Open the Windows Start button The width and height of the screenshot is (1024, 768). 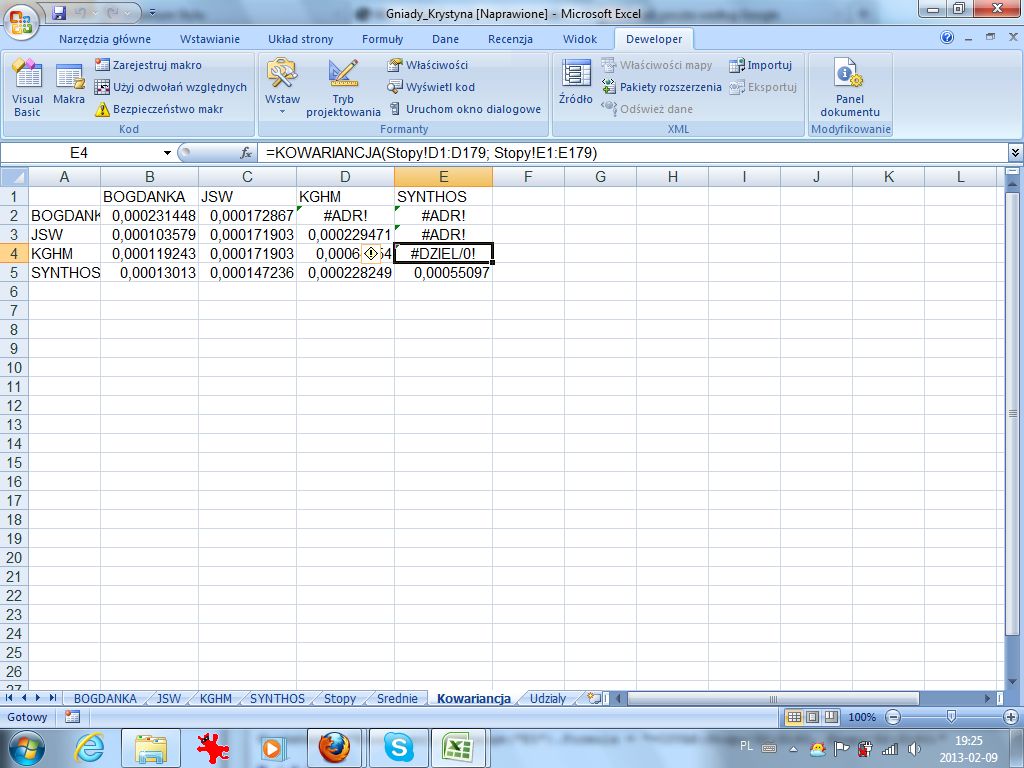[x=27, y=746]
